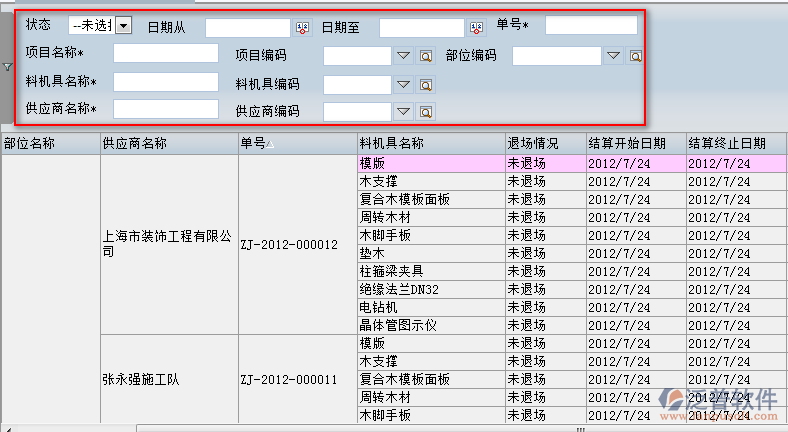Click the 单号 input field
The image size is (788, 432).
click(x=590, y=25)
